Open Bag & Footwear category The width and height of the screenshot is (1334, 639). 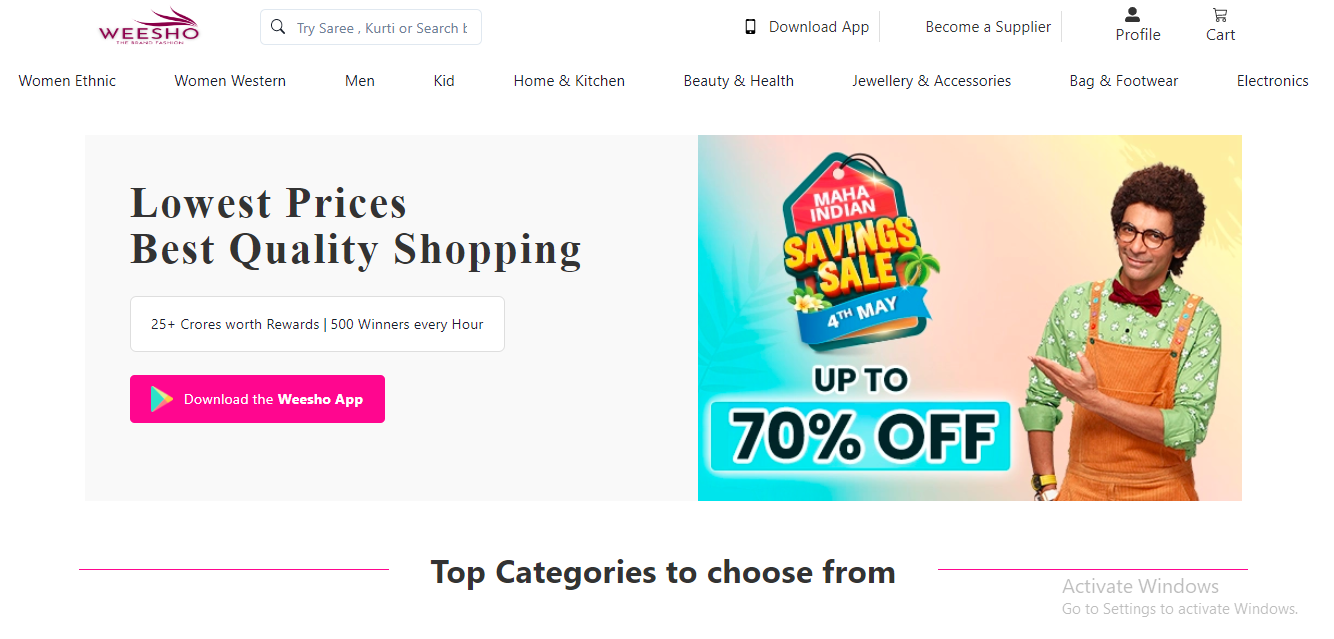(x=1123, y=81)
